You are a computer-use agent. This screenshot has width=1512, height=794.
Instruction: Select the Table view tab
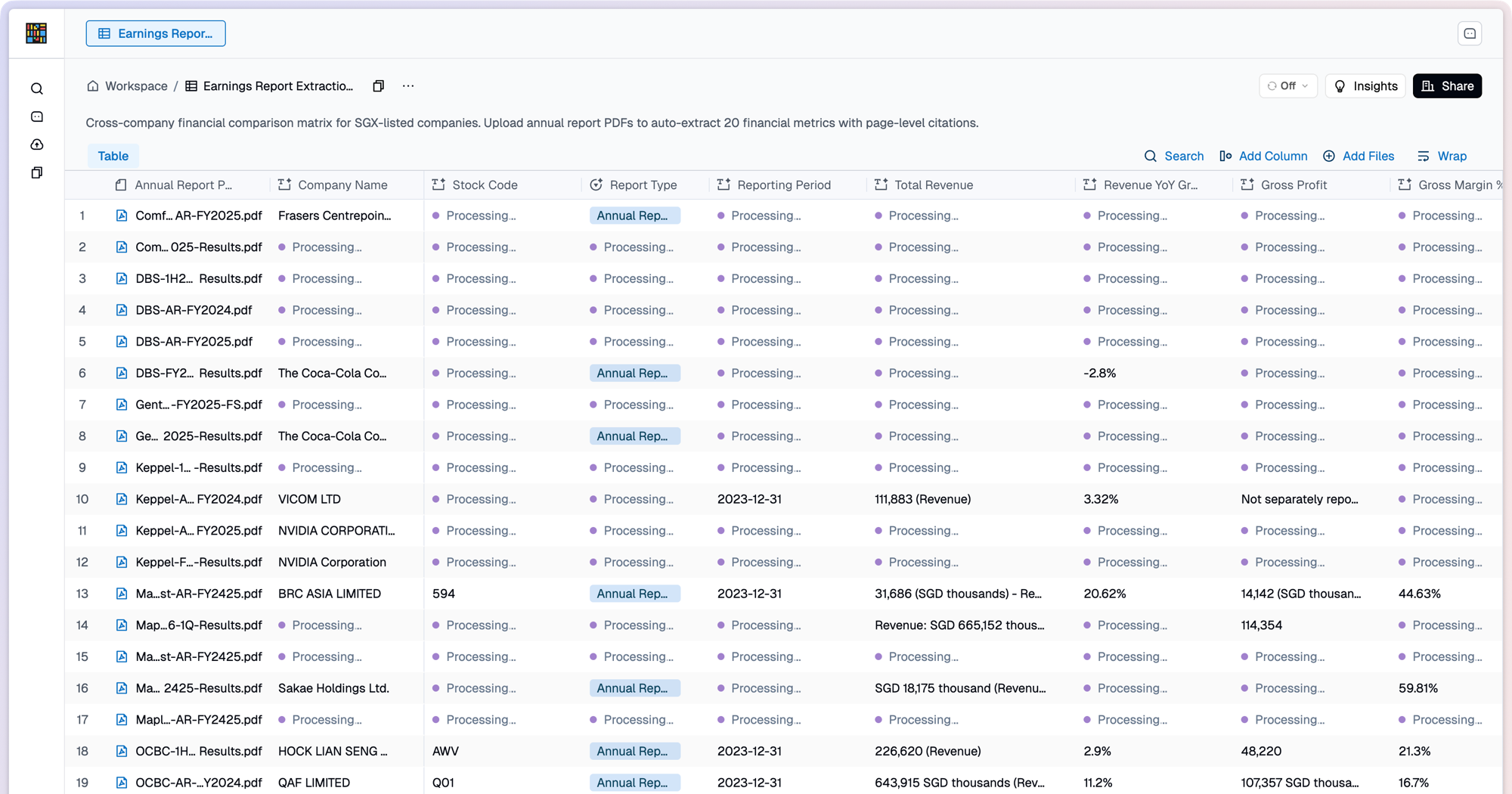pyautogui.click(x=113, y=156)
